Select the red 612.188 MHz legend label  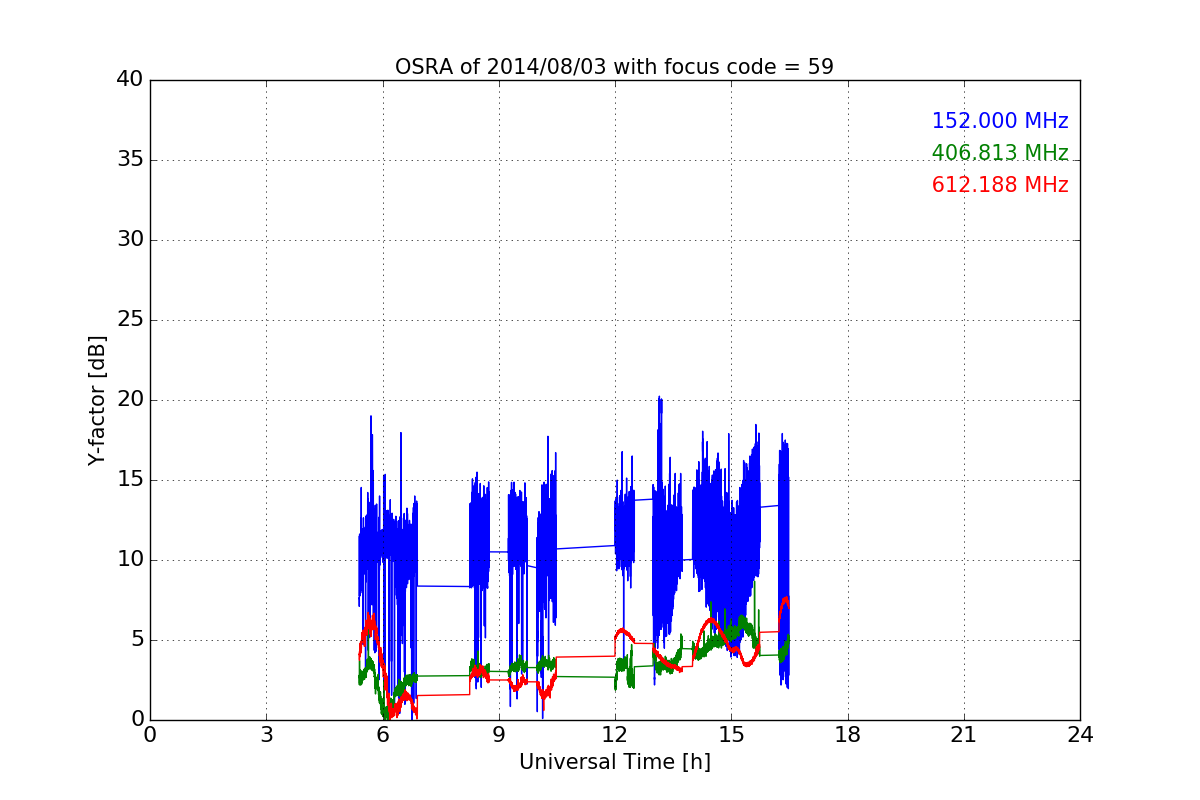[x=1000, y=185]
